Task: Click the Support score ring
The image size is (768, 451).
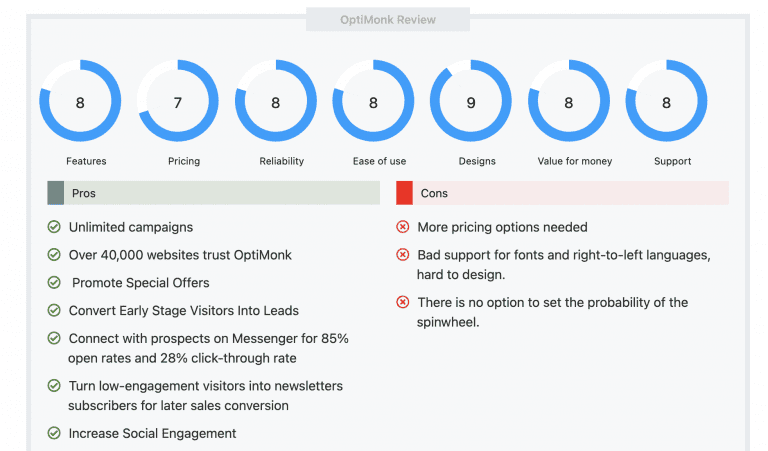Action: click(666, 101)
